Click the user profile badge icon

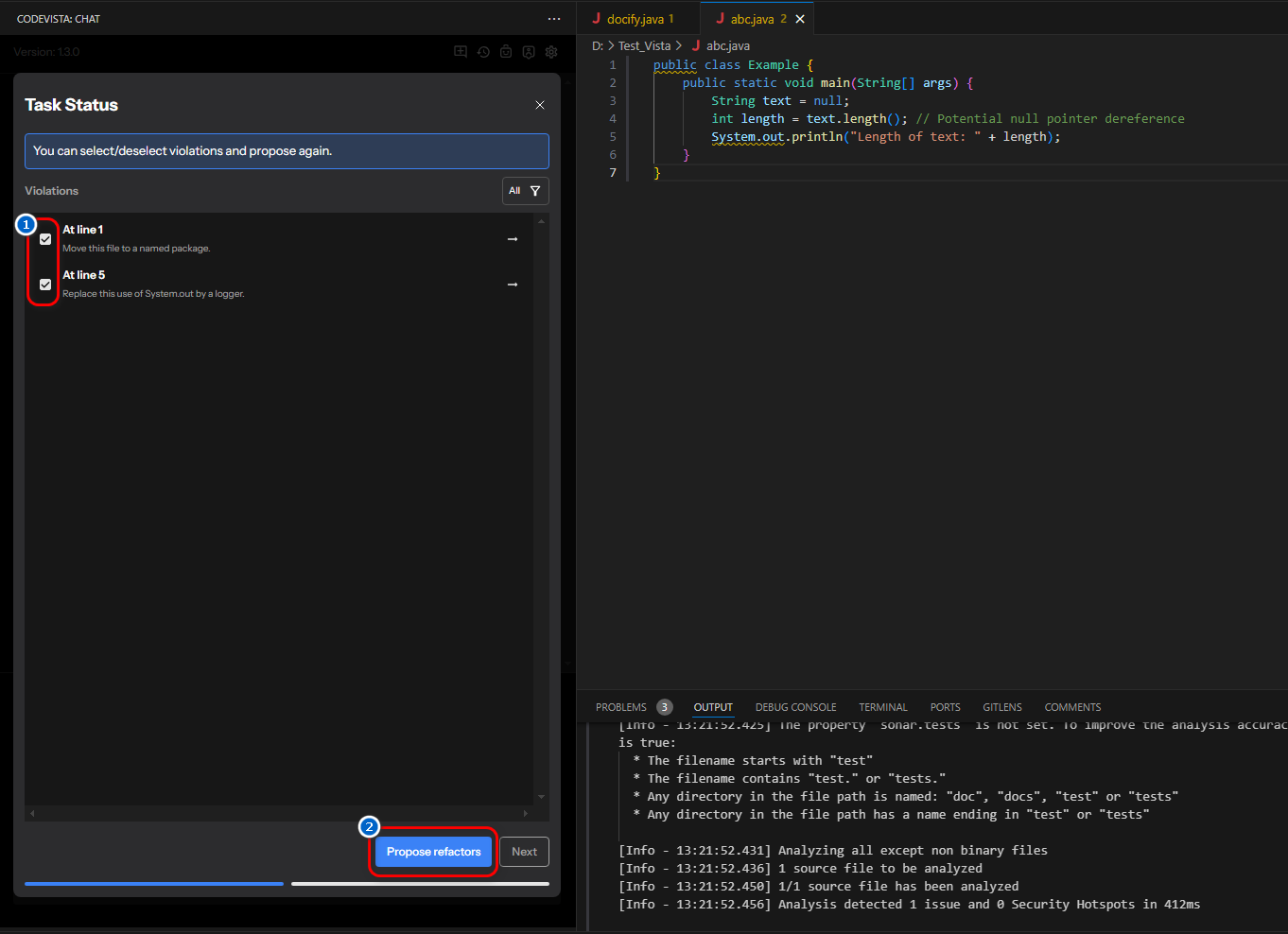(529, 52)
